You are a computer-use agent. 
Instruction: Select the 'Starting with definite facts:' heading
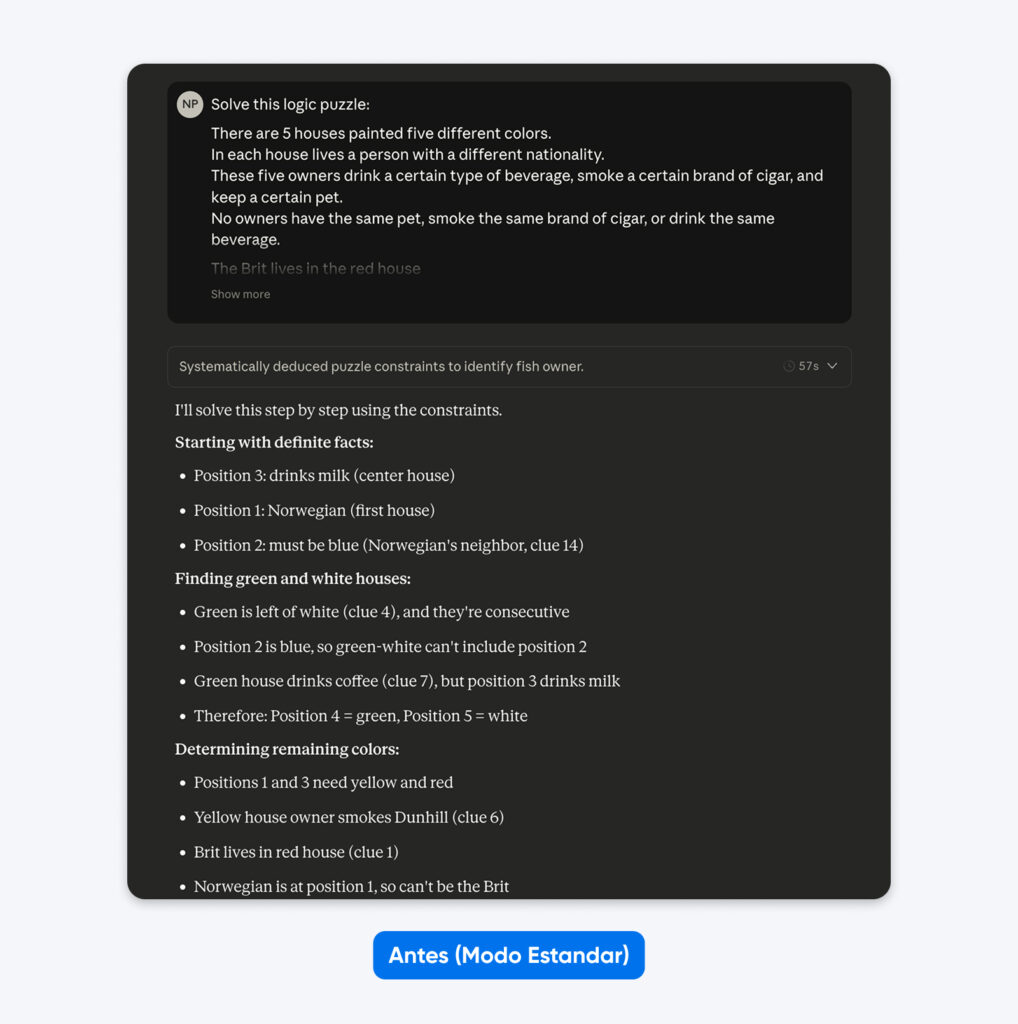(x=274, y=442)
